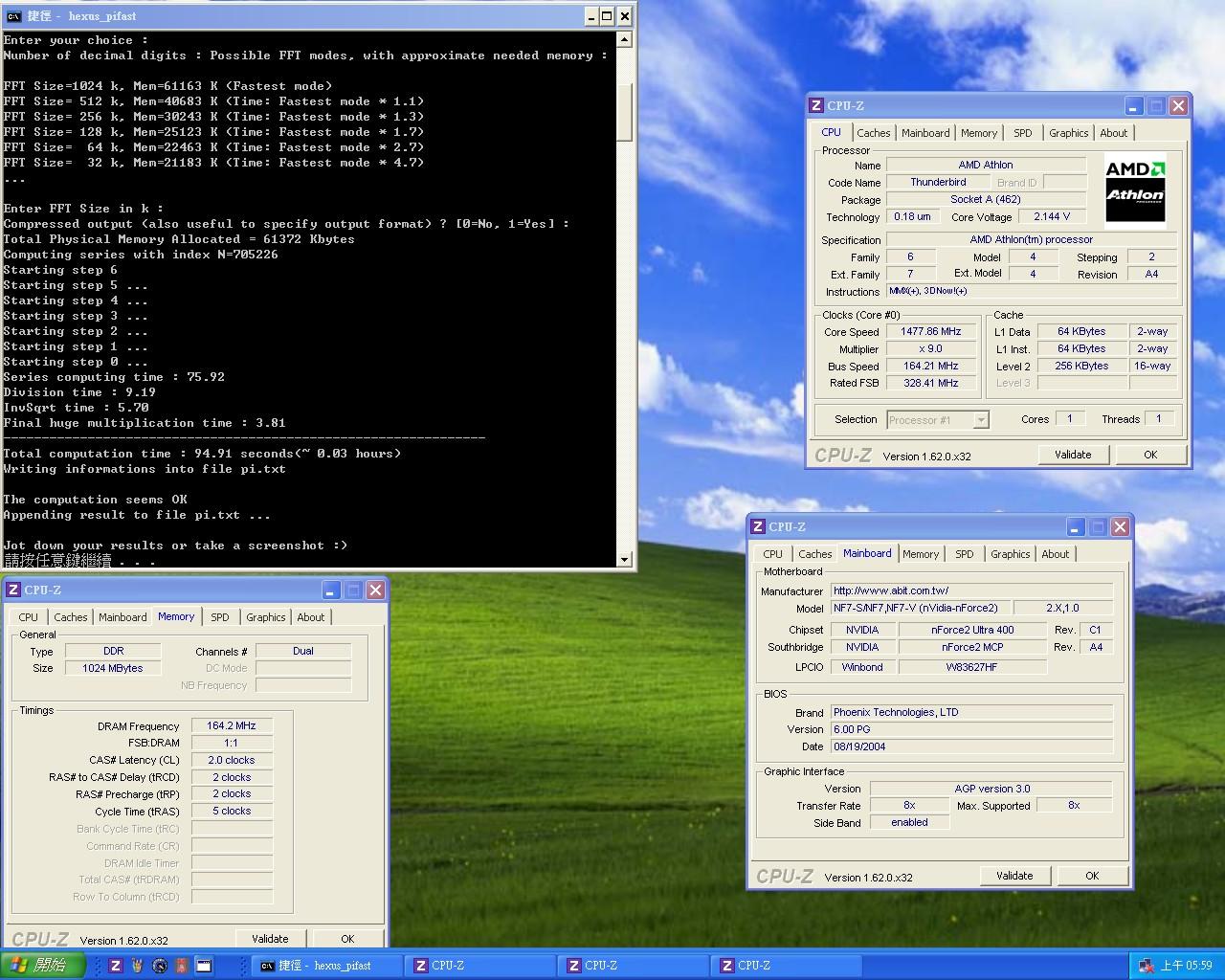Click the console scrollbar up arrow
1225x980 pixels.
pyautogui.click(x=625, y=39)
